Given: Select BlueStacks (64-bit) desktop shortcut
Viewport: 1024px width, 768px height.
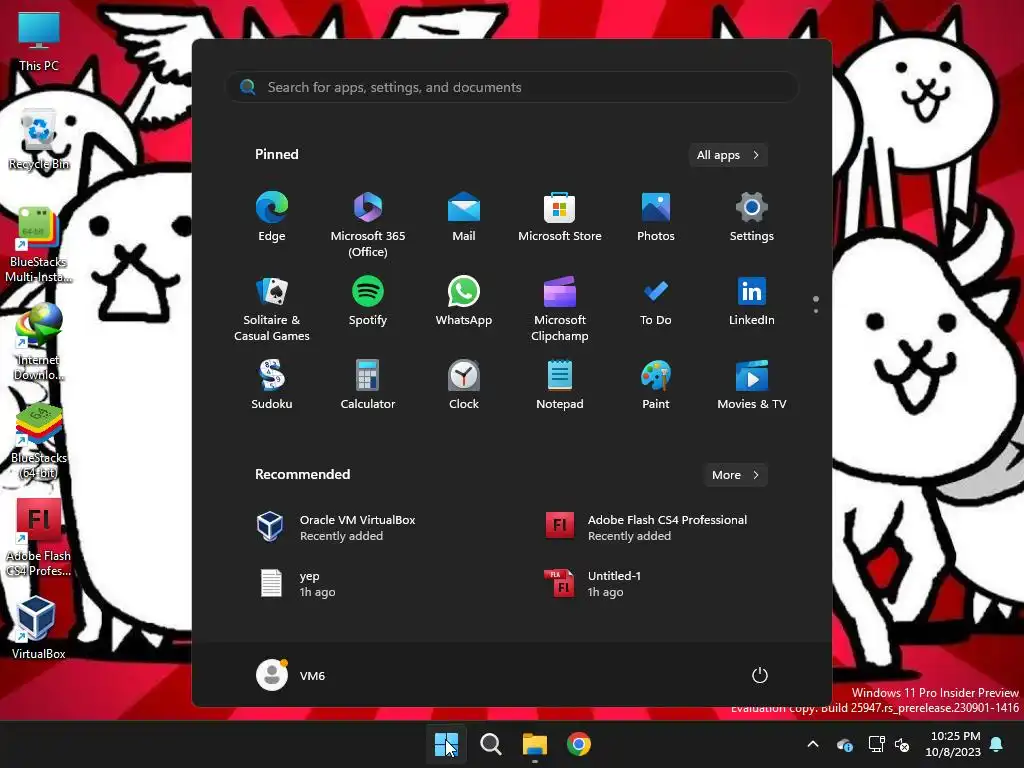Looking at the screenshot, I should pyautogui.click(x=39, y=441).
